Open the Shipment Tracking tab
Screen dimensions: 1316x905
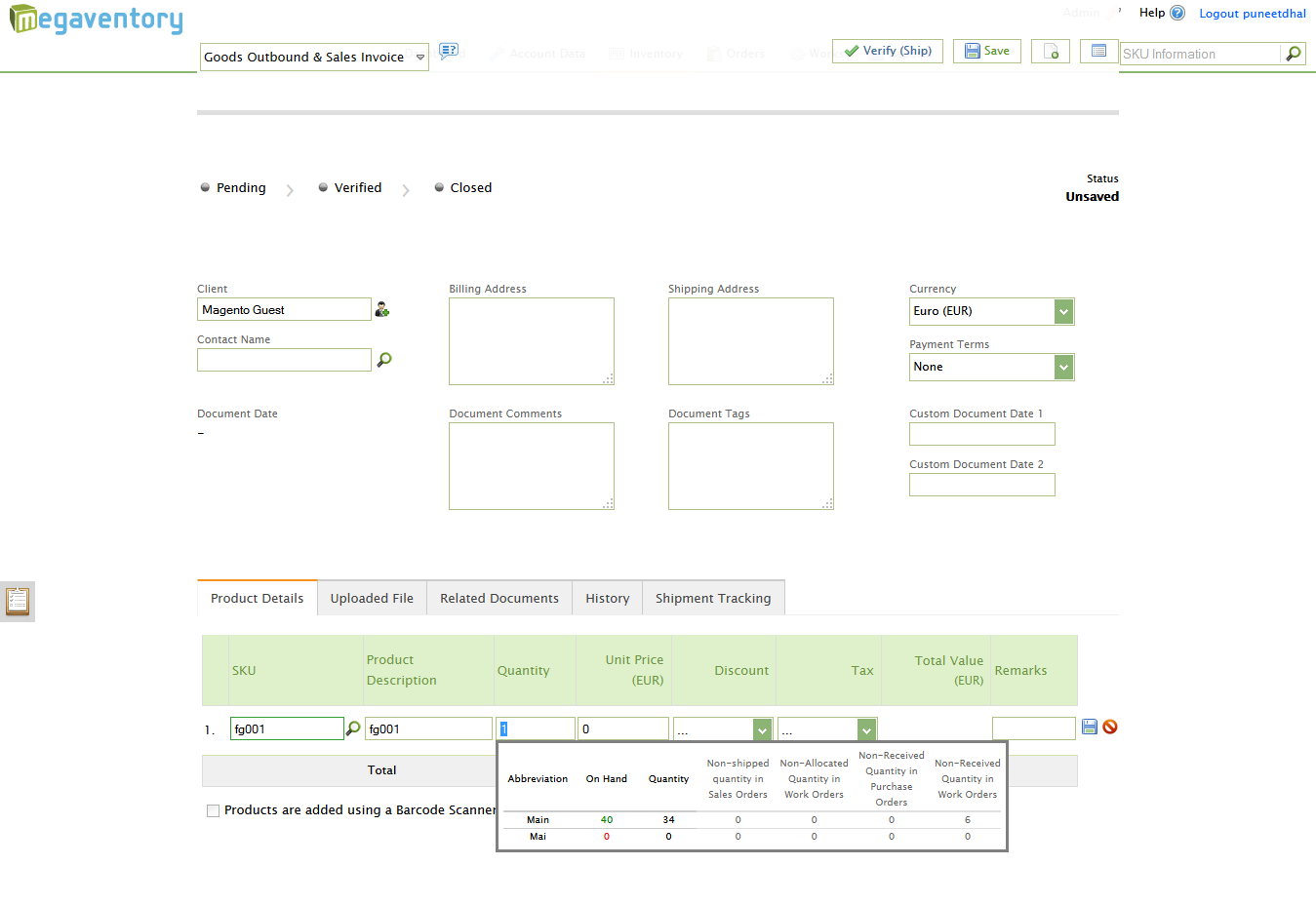(713, 599)
